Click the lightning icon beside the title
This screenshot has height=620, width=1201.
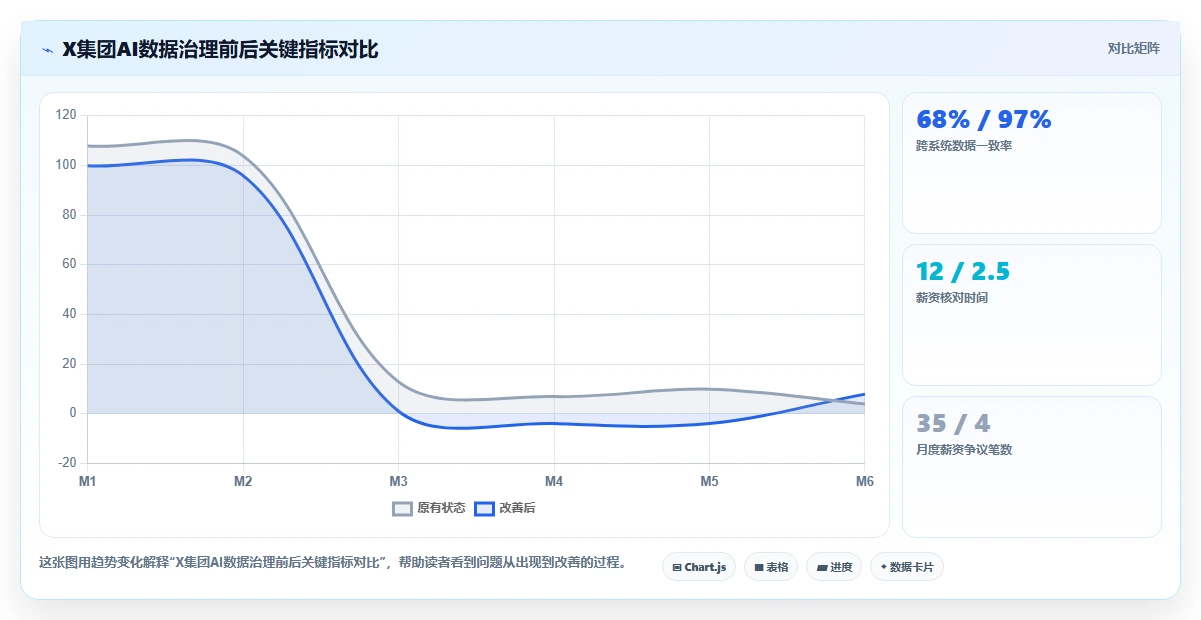coord(47,50)
